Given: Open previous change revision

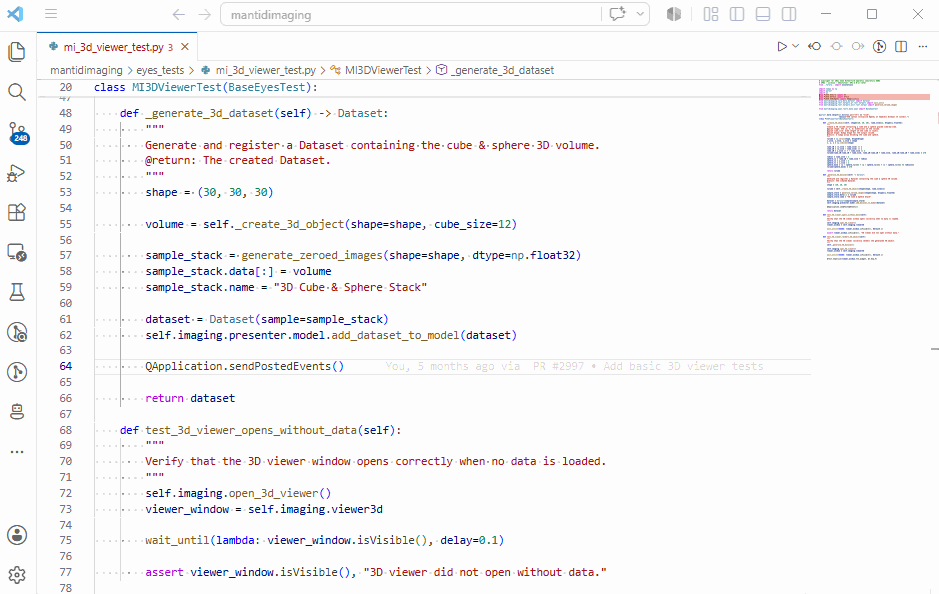Looking at the screenshot, I should click(814, 46).
